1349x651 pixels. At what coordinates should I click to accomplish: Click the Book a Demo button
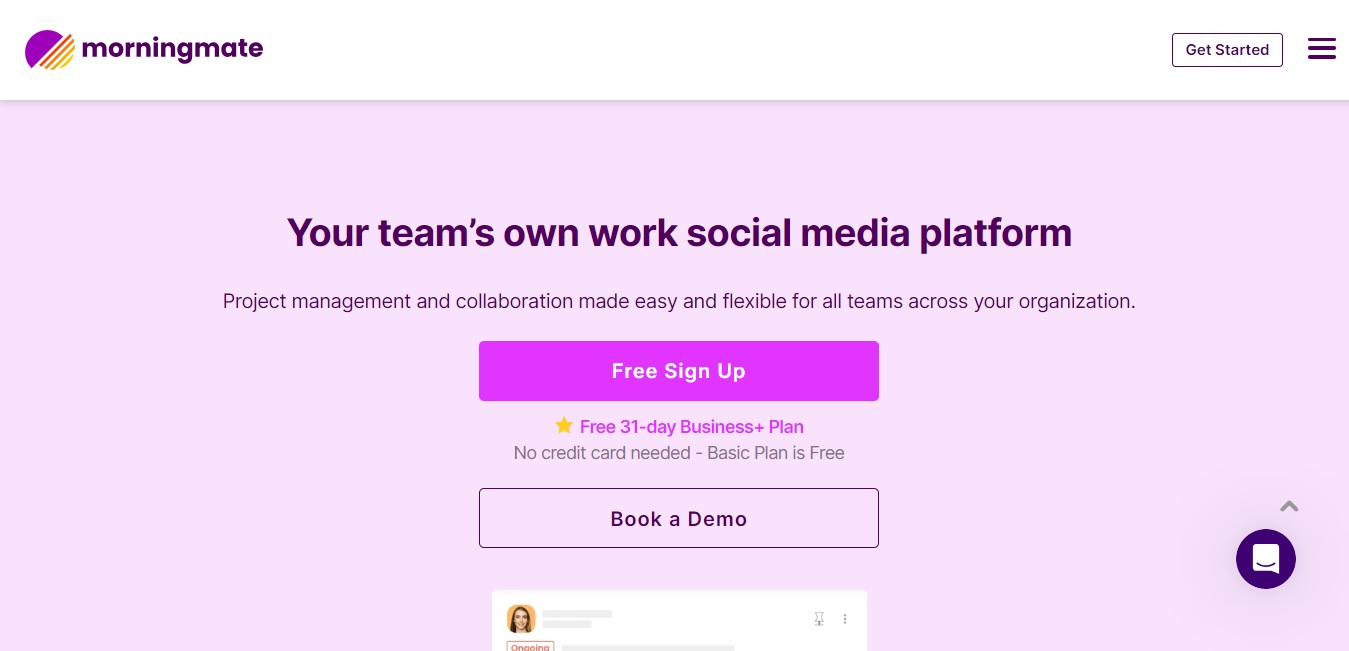tap(679, 518)
